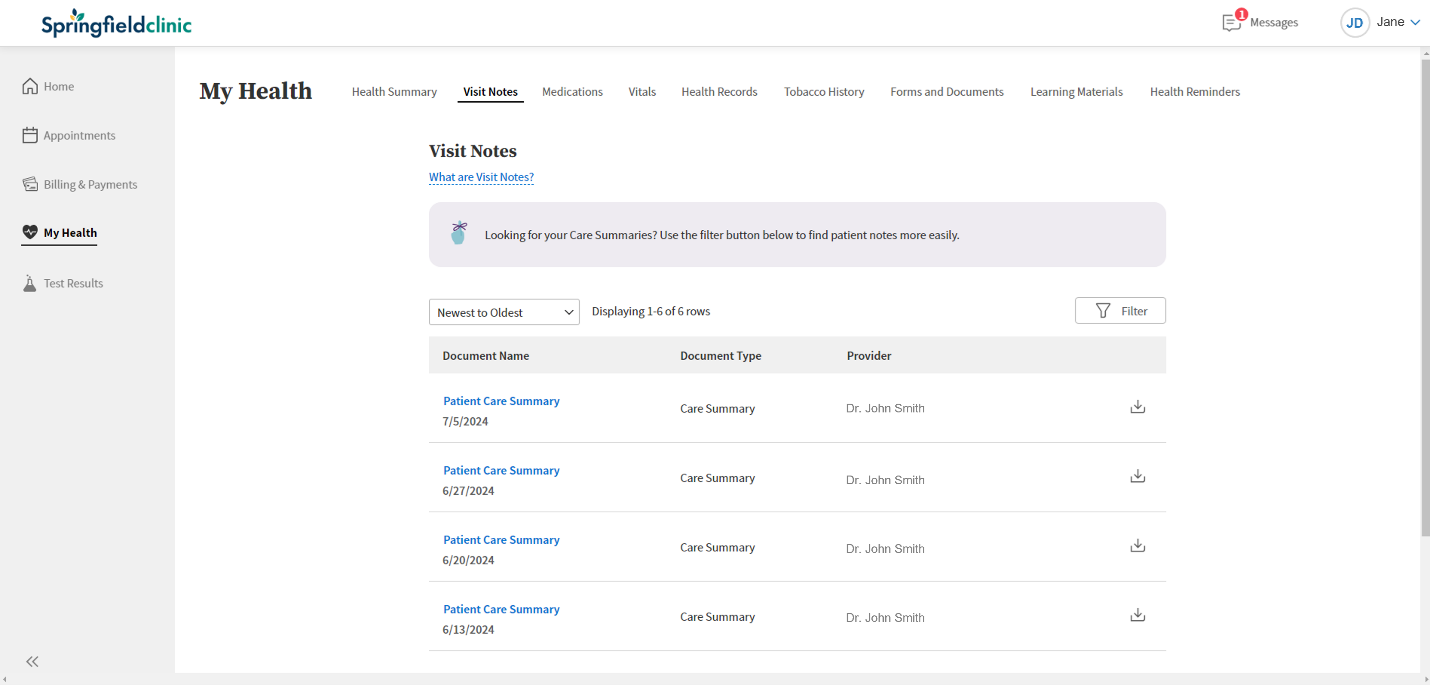Open the Newest to Oldest sort dropdown
This screenshot has height=685, width=1430.
[x=504, y=312]
